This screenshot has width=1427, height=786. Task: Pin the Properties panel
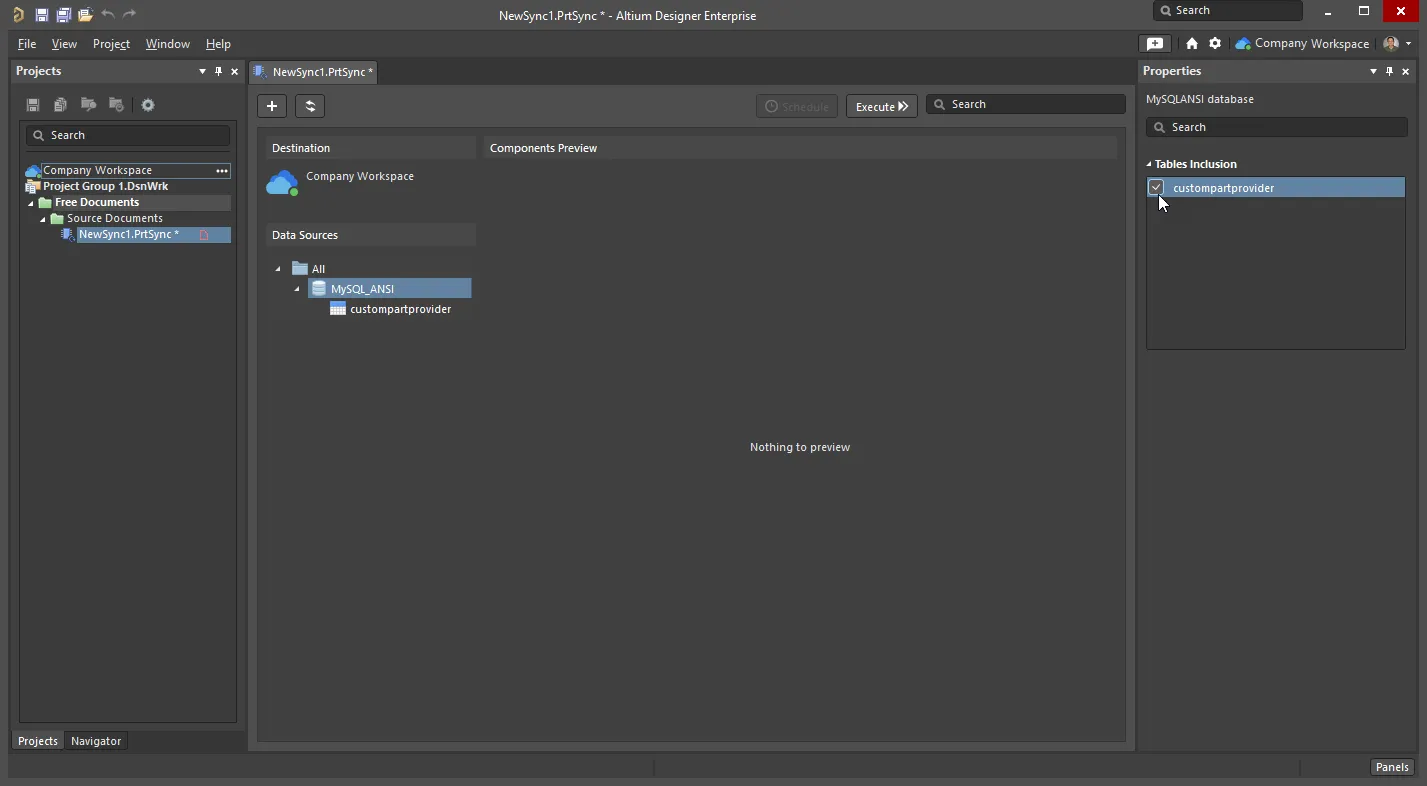tap(1389, 71)
